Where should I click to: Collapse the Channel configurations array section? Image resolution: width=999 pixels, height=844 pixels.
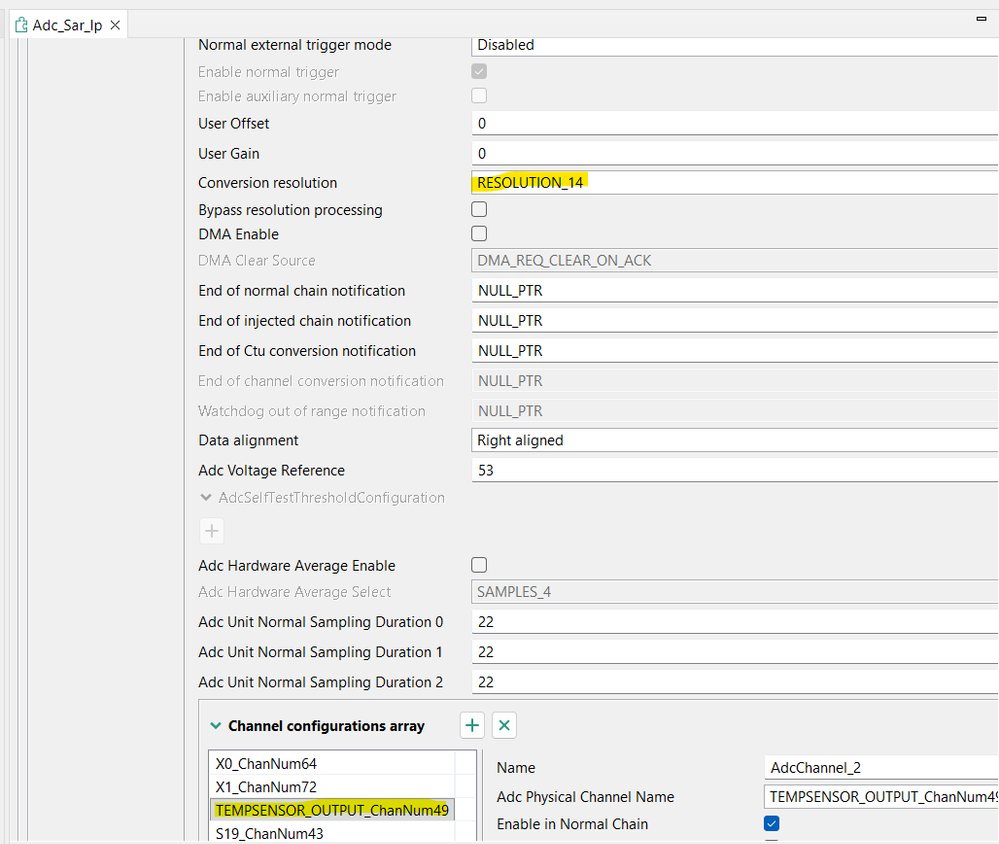pyautogui.click(x=216, y=724)
